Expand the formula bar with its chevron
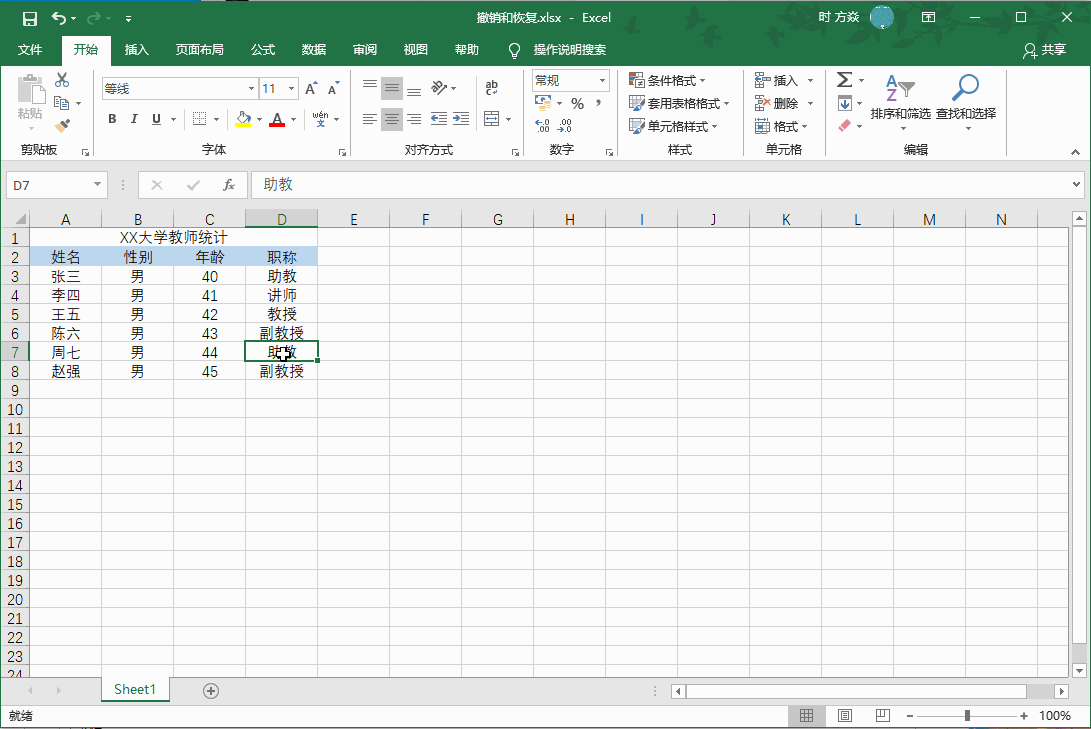 1076,185
